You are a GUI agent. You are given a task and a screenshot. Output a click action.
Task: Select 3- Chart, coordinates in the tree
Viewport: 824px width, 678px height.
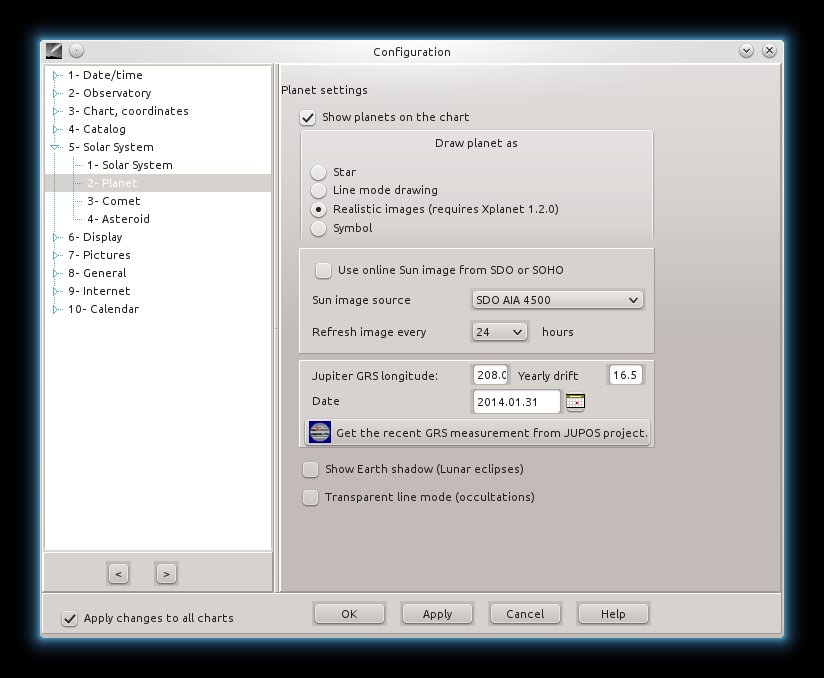[128, 111]
